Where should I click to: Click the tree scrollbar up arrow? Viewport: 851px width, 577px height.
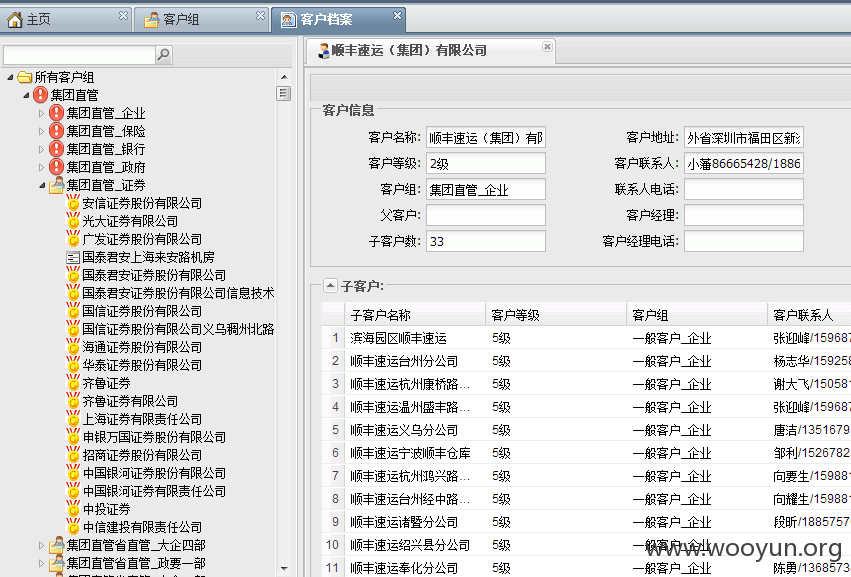click(x=284, y=77)
